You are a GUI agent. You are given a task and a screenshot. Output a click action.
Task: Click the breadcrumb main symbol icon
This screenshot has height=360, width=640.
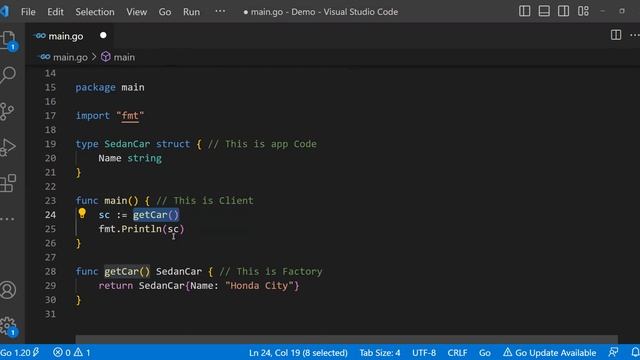pos(106,57)
